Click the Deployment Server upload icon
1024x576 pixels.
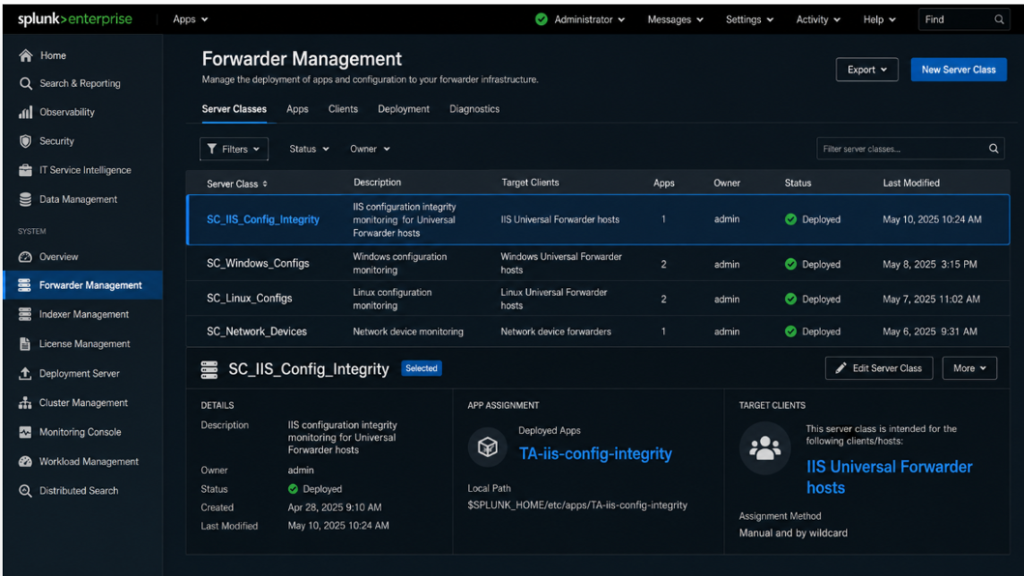25,374
